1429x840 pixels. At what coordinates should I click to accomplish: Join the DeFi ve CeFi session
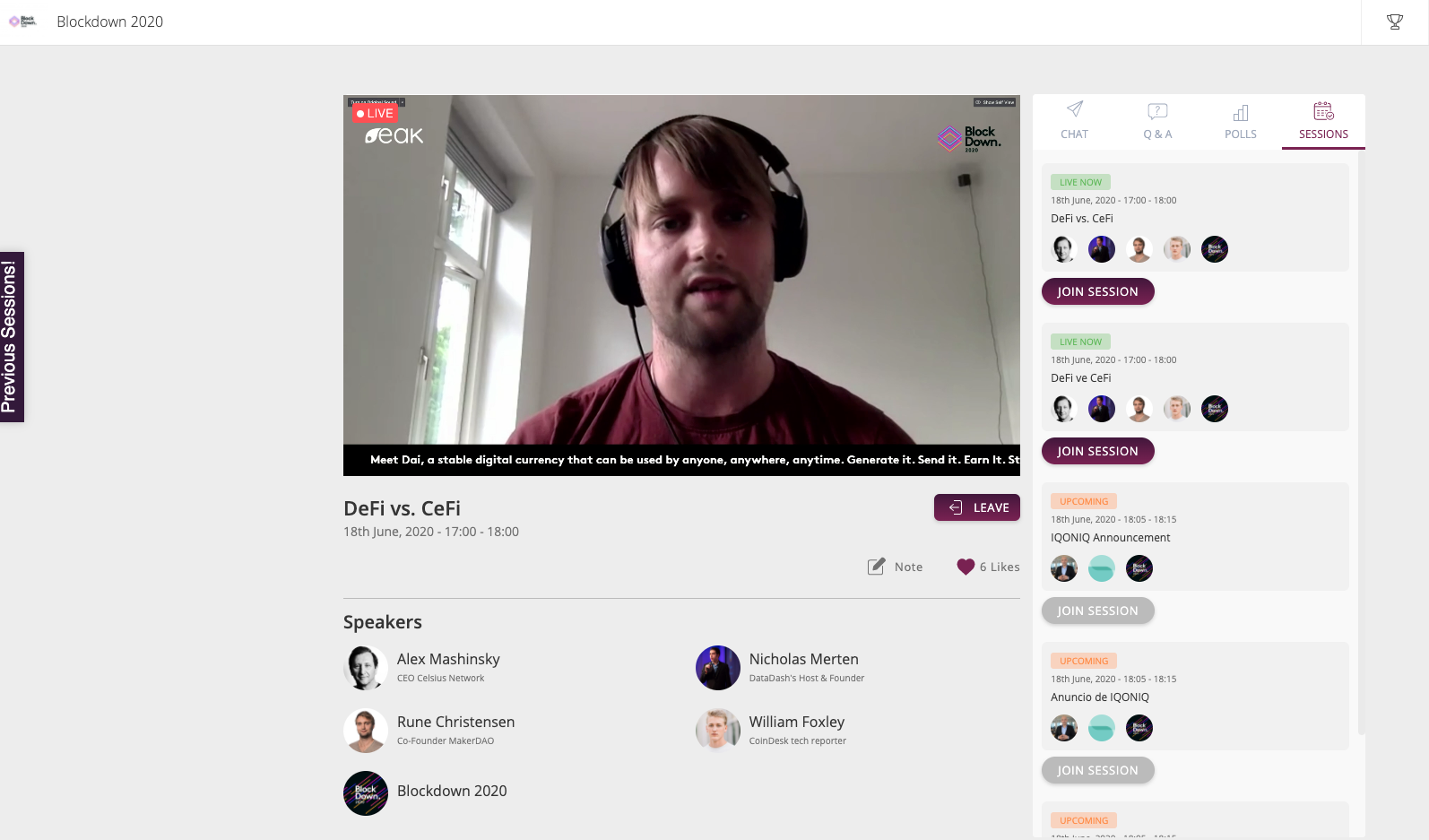click(1097, 451)
